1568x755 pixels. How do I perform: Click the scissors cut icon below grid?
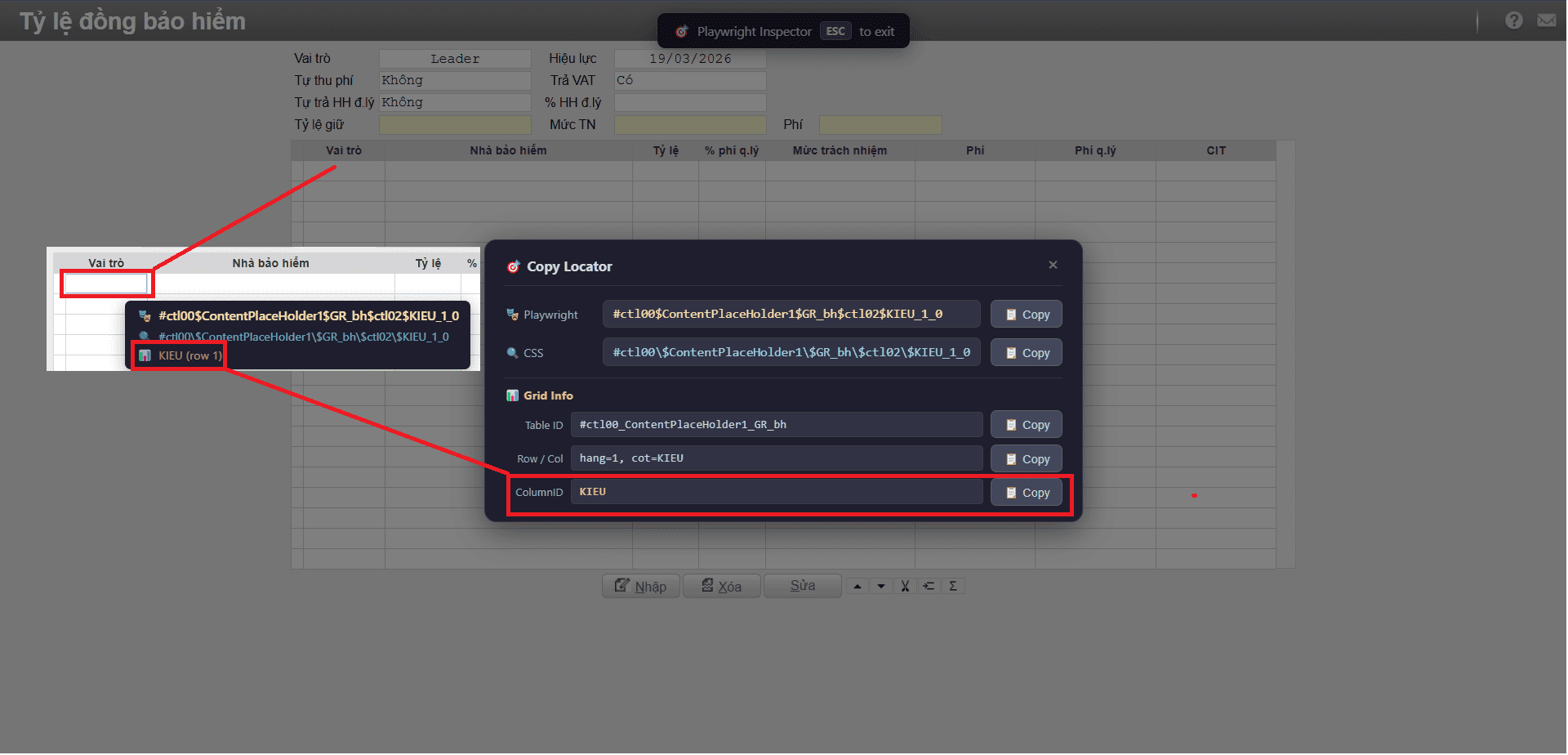(x=905, y=586)
